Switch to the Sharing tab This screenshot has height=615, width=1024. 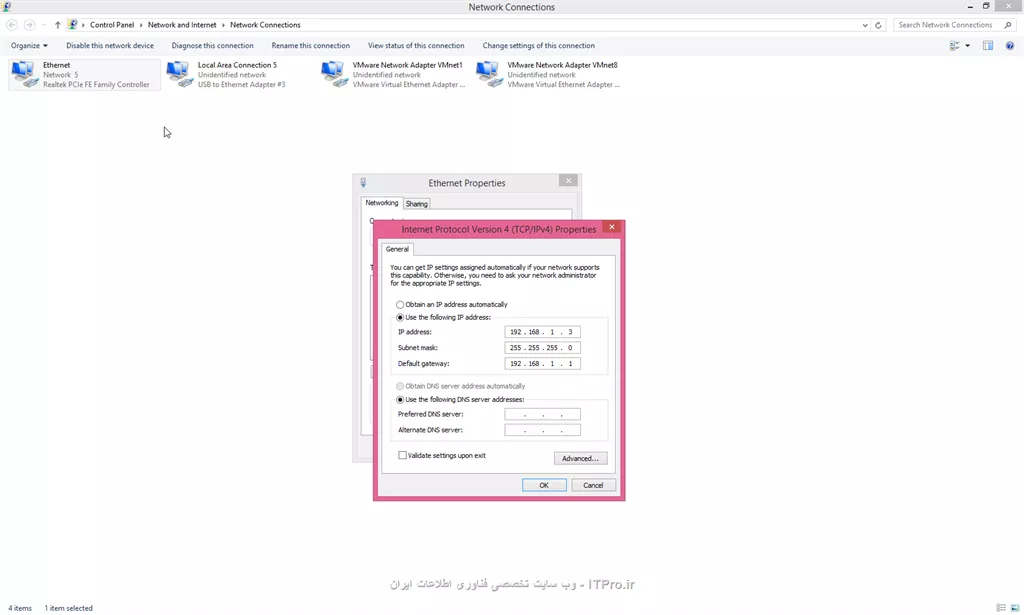tap(416, 203)
